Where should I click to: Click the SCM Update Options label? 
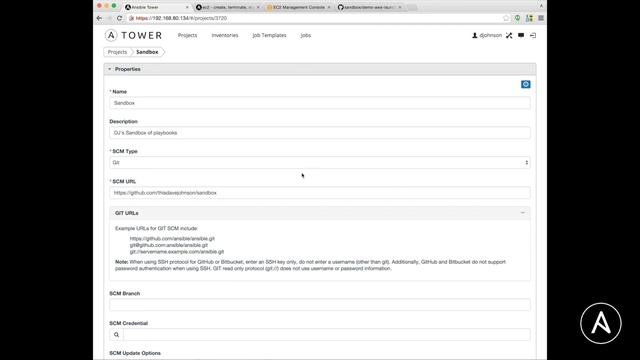click(135, 353)
